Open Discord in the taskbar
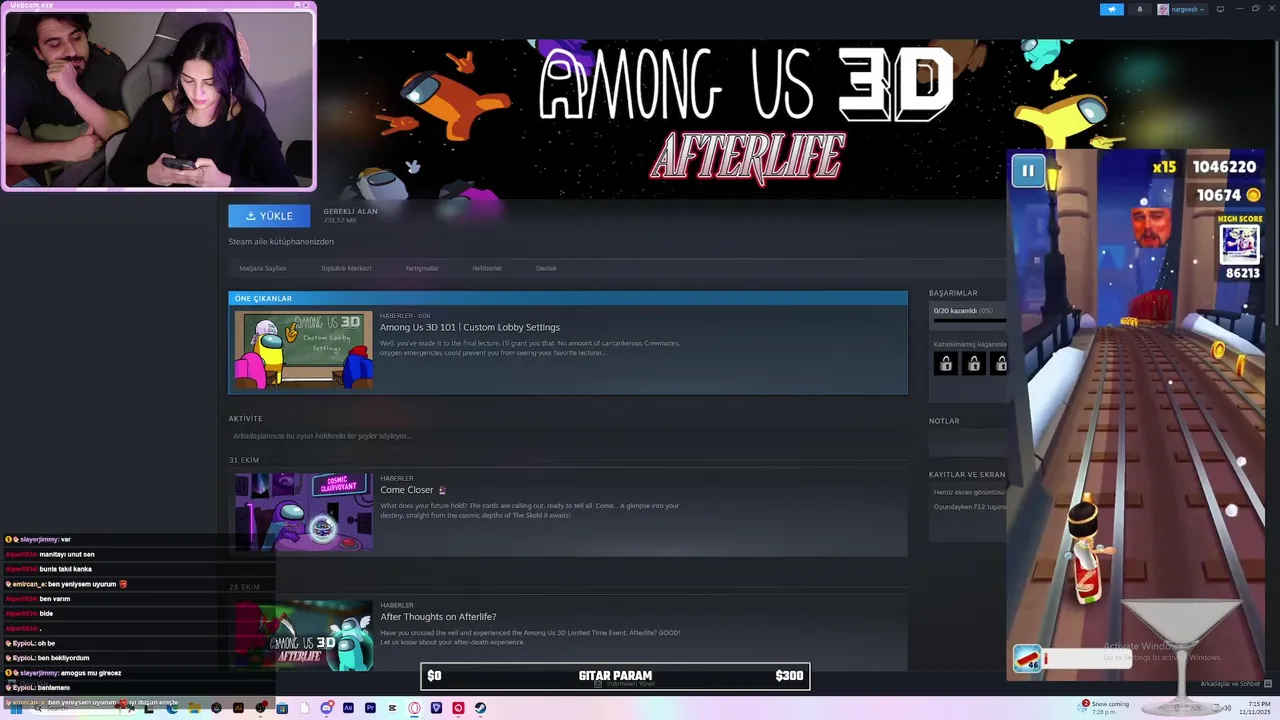The width and height of the screenshot is (1280, 720). 326,708
